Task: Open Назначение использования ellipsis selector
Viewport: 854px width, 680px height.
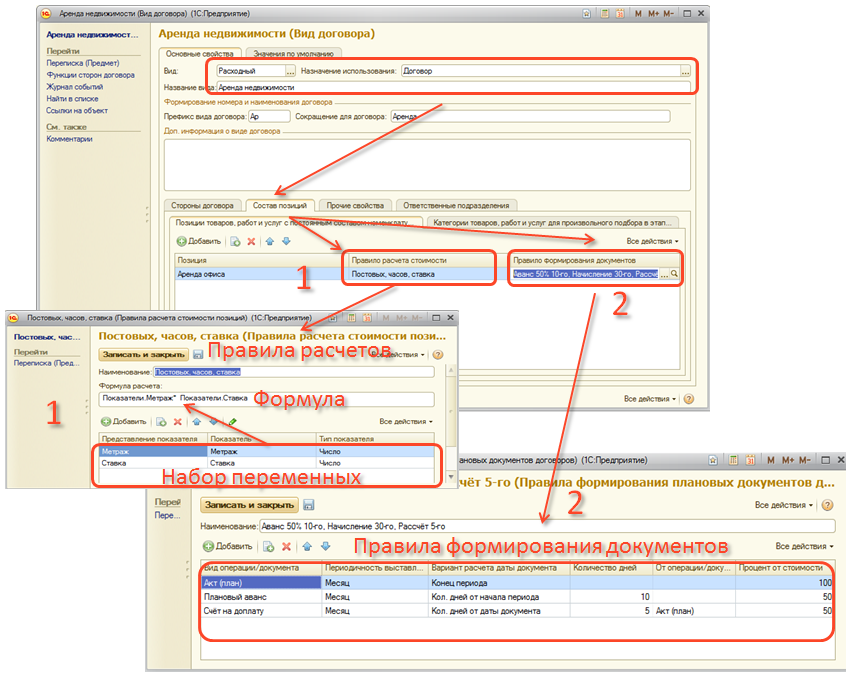Action: pos(685,72)
